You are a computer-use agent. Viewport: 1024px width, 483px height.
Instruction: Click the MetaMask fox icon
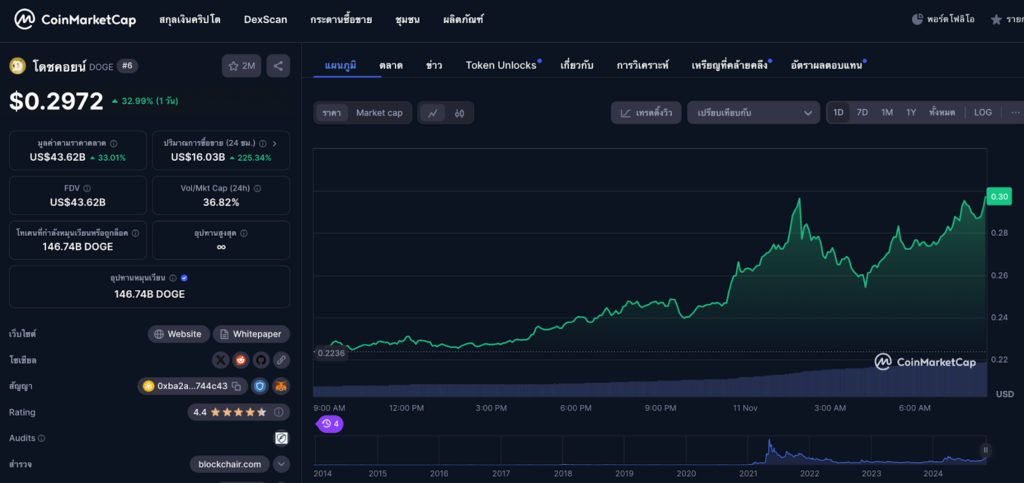(281, 386)
